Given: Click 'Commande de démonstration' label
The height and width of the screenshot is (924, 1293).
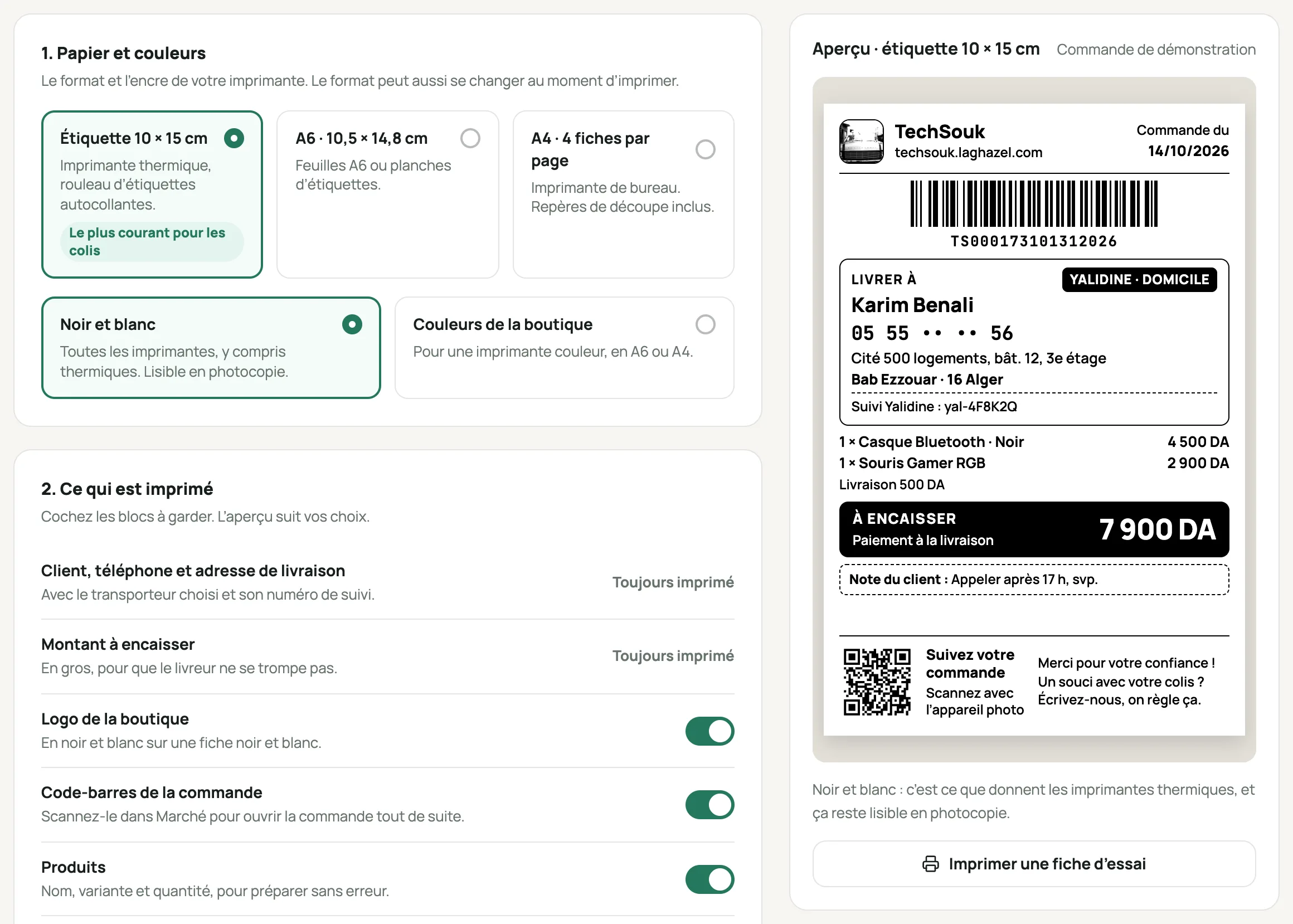Looking at the screenshot, I should [1156, 50].
